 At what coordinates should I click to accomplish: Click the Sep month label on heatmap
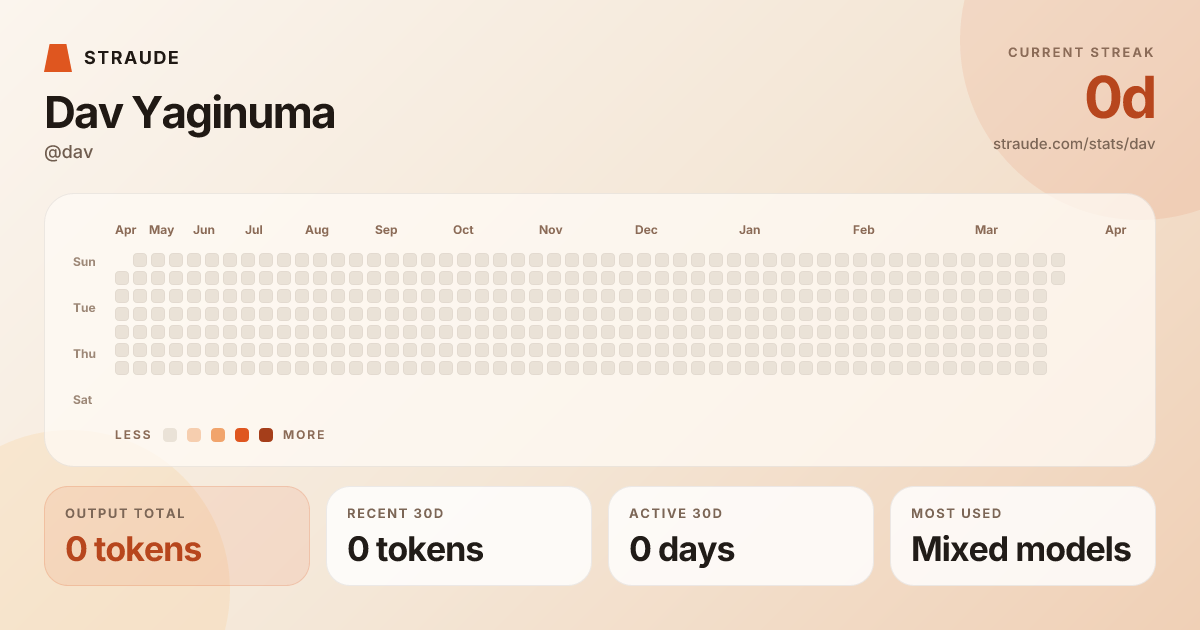tap(386, 230)
